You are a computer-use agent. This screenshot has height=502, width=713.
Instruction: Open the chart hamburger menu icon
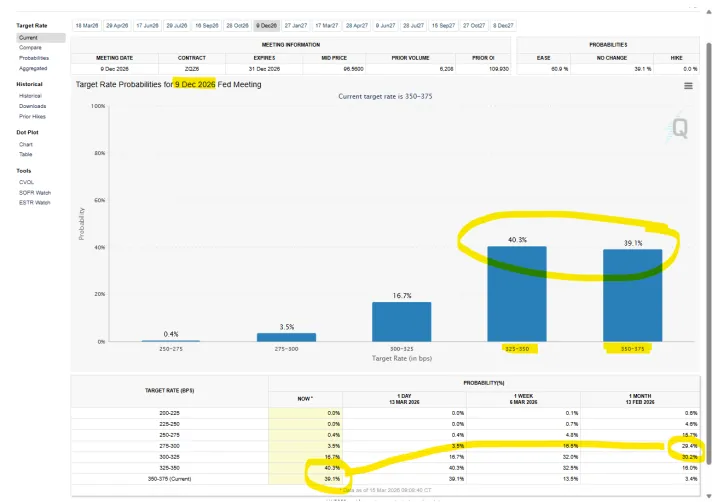[688, 85]
